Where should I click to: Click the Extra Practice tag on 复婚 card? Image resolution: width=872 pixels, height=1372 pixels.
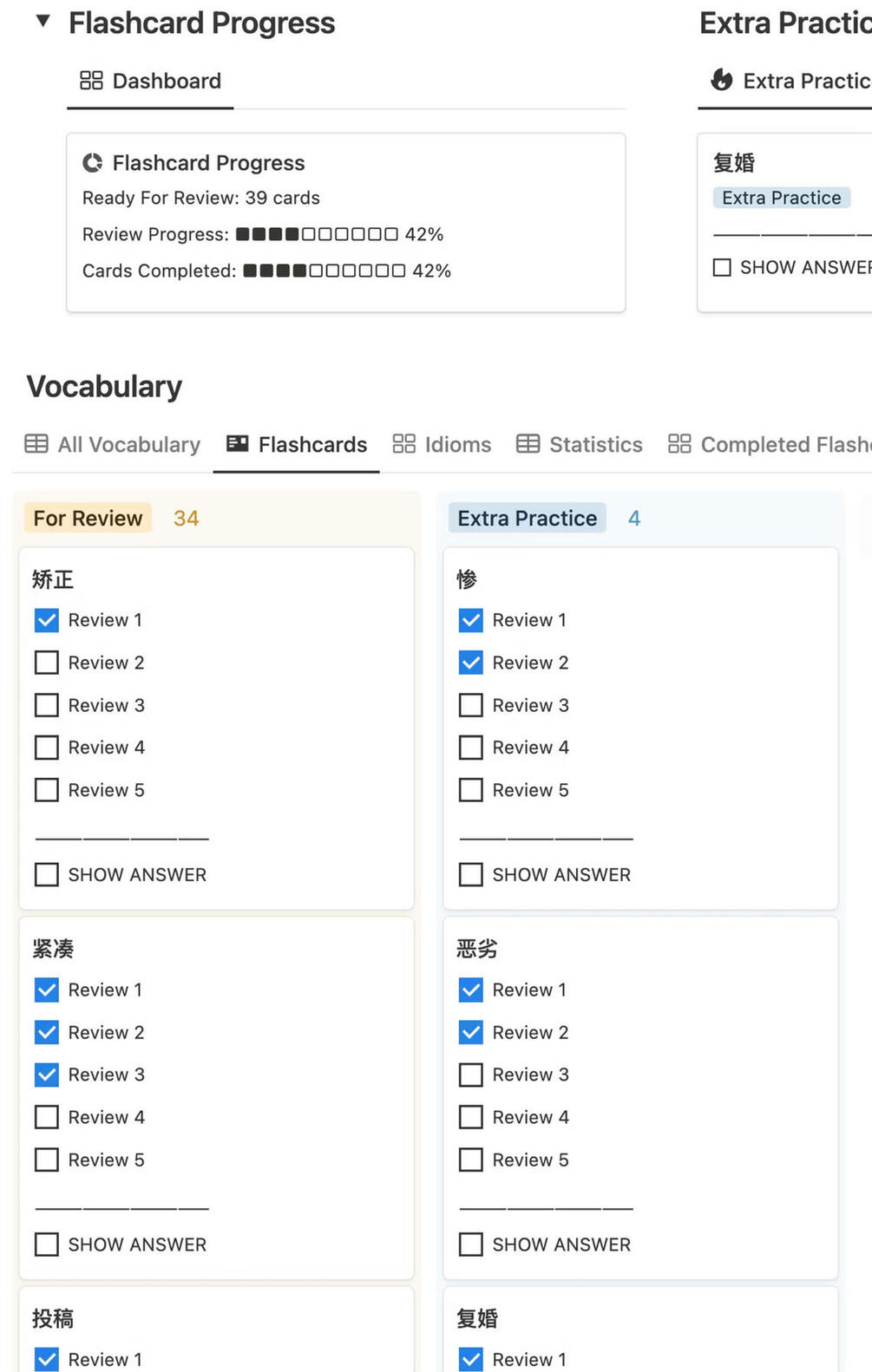(781, 198)
